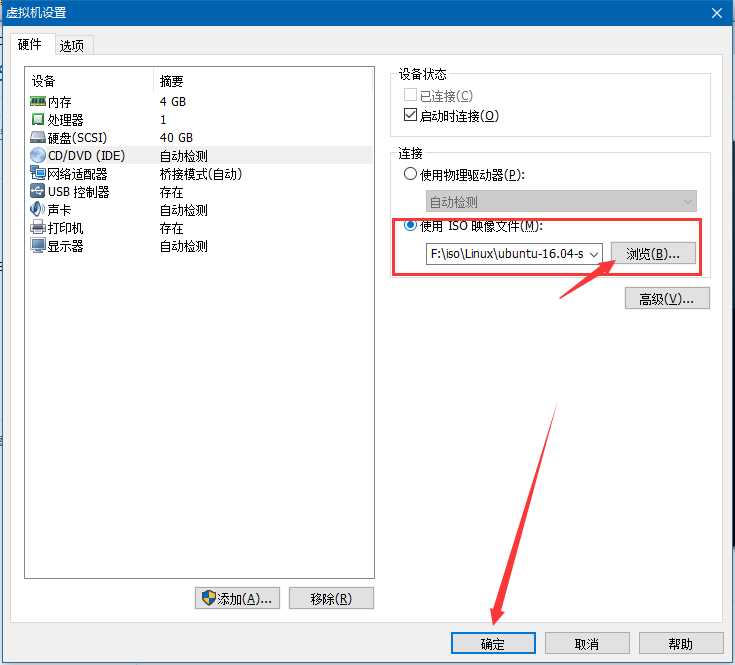Click the USB controller icon

(x=38, y=191)
